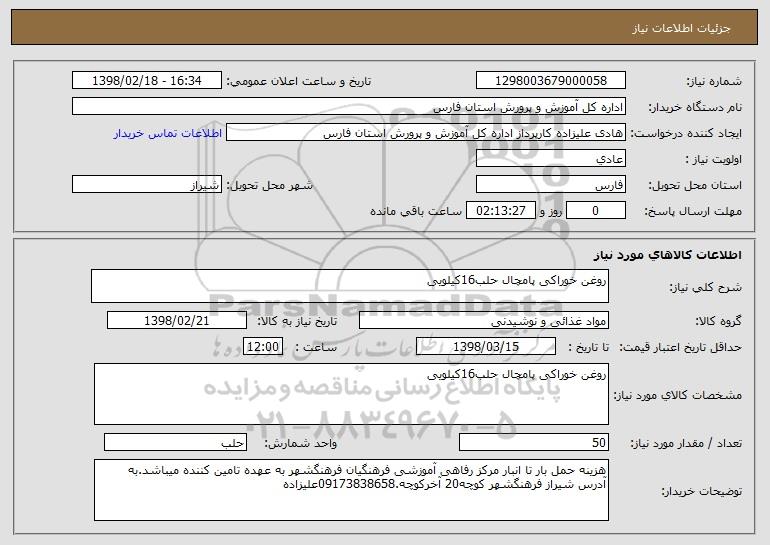Screen dimensions: 770x545
Task: Click the توضیحات خریدار text box
Action: coord(351,490)
